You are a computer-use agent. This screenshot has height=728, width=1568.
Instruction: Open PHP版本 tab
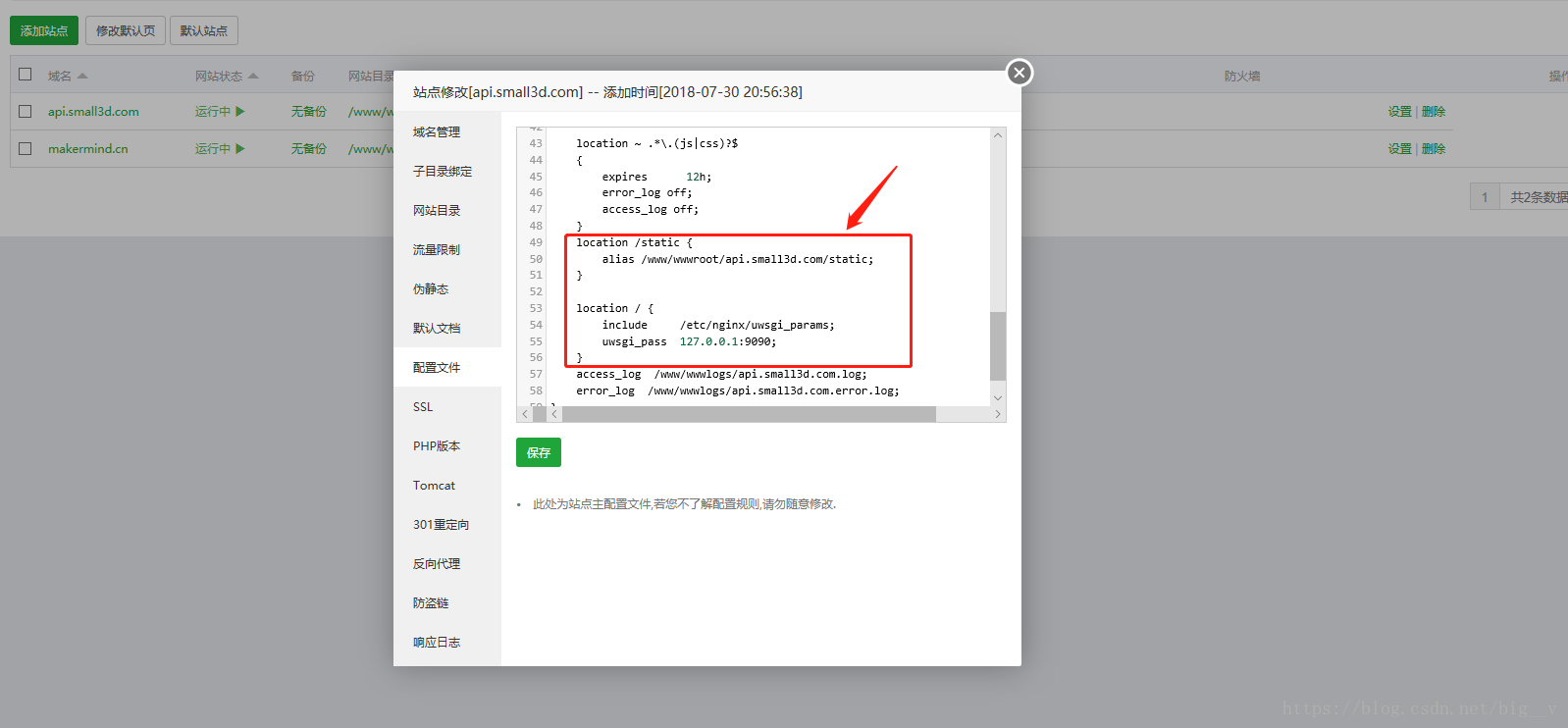[x=447, y=445]
